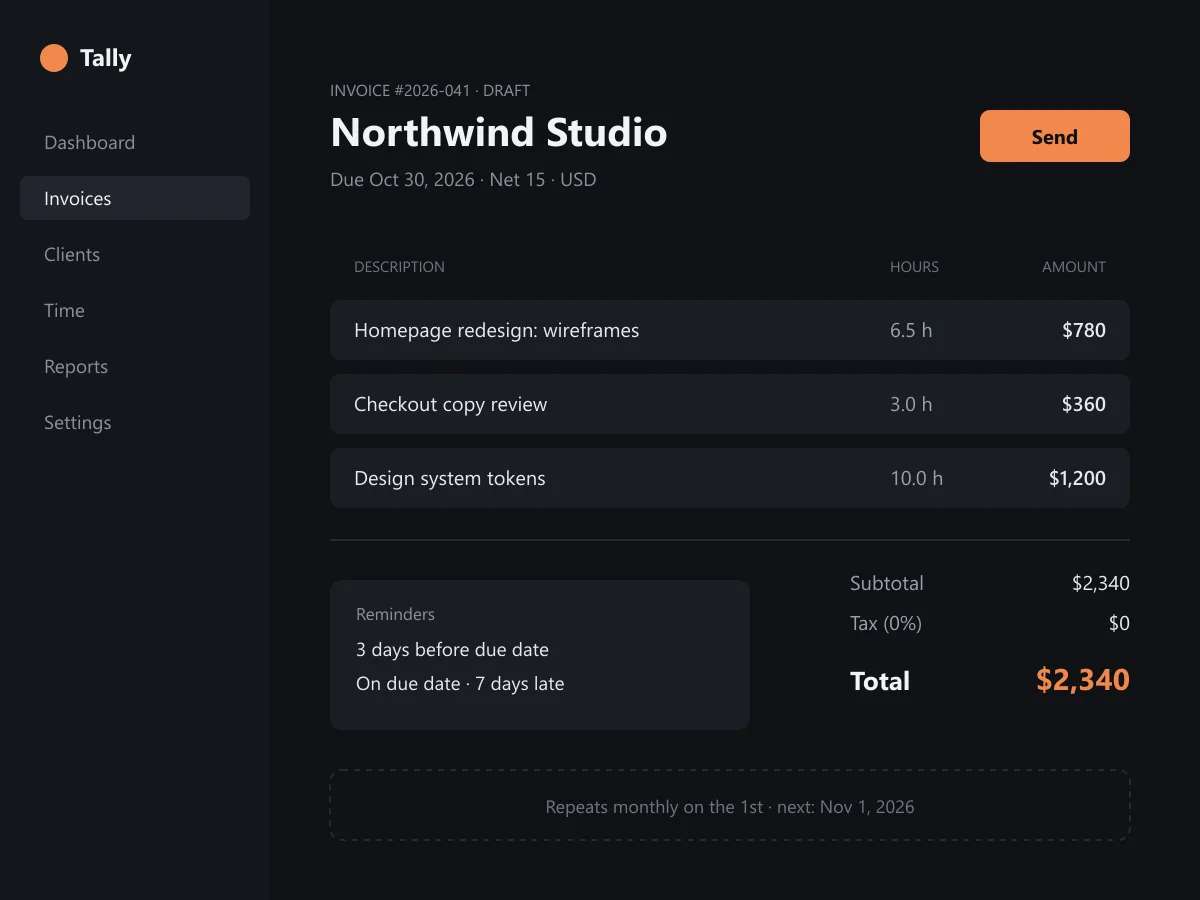Click the orange $2,340 total amount

pos(1083,680)
